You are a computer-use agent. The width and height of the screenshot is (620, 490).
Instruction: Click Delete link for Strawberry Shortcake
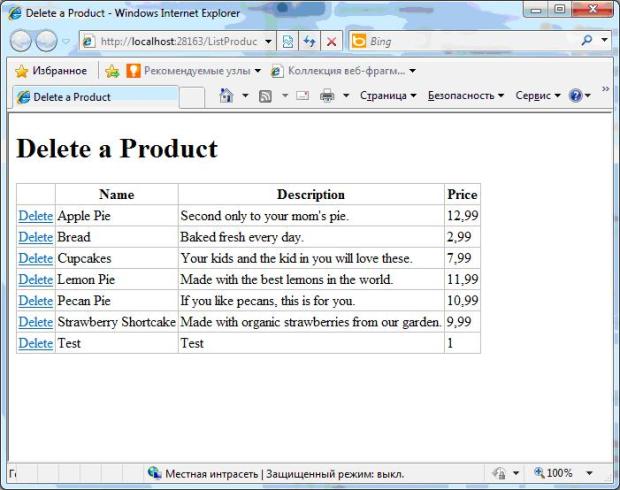(x=35, y=322)
